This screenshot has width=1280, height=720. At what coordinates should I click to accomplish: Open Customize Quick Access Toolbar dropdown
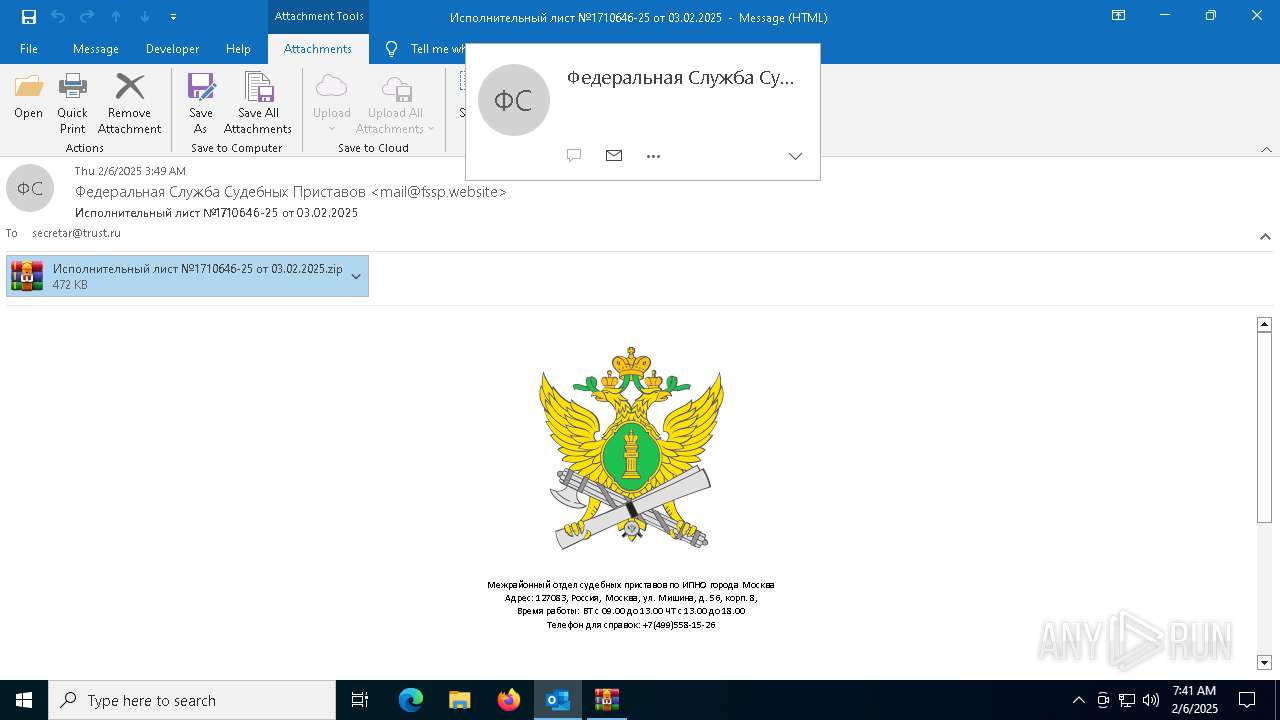[x=174, y=17]
